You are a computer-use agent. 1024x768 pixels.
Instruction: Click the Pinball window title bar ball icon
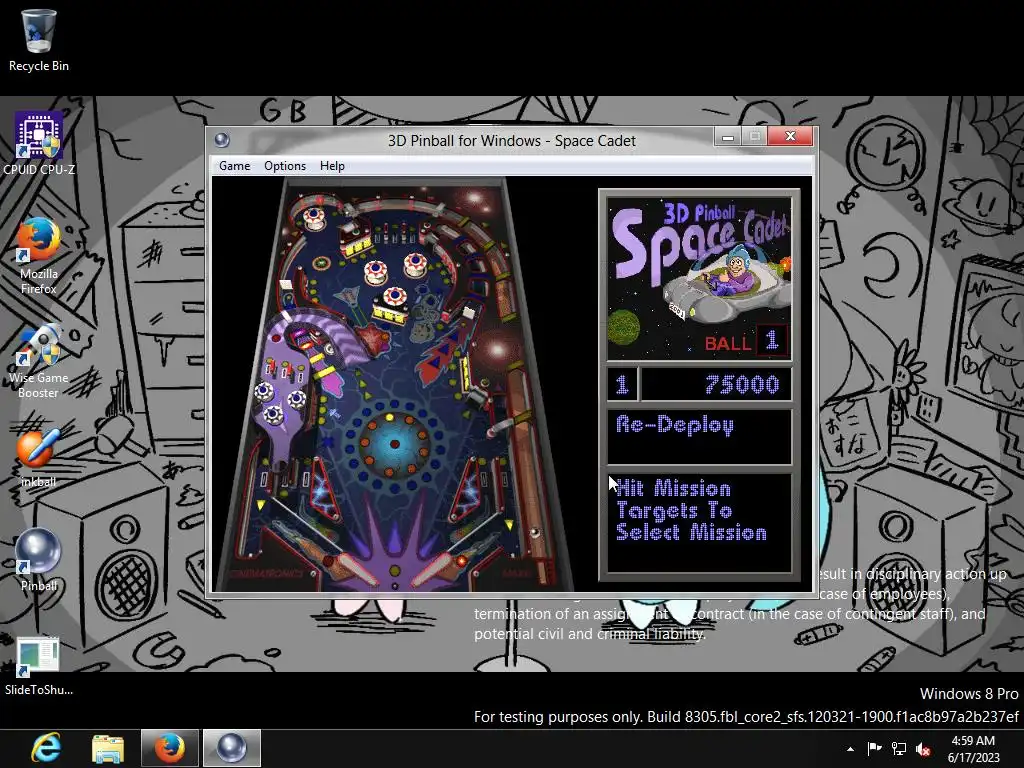point(222,140)
